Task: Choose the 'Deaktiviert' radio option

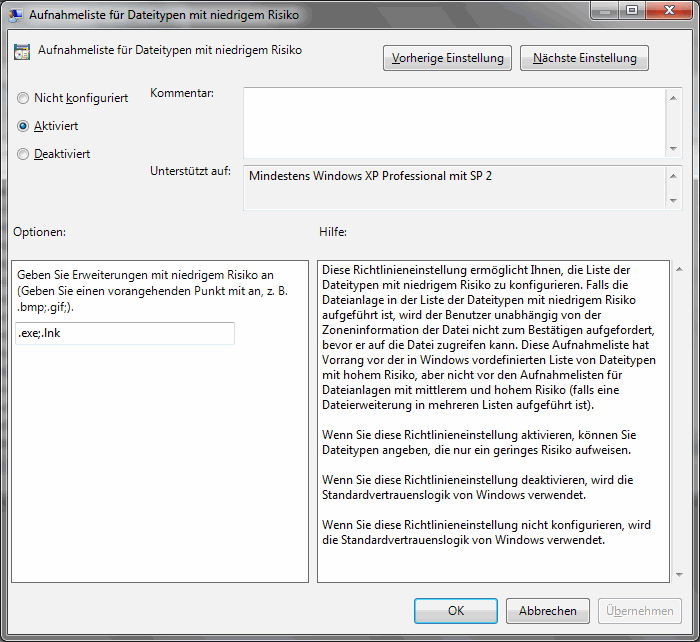Action: 24,154
